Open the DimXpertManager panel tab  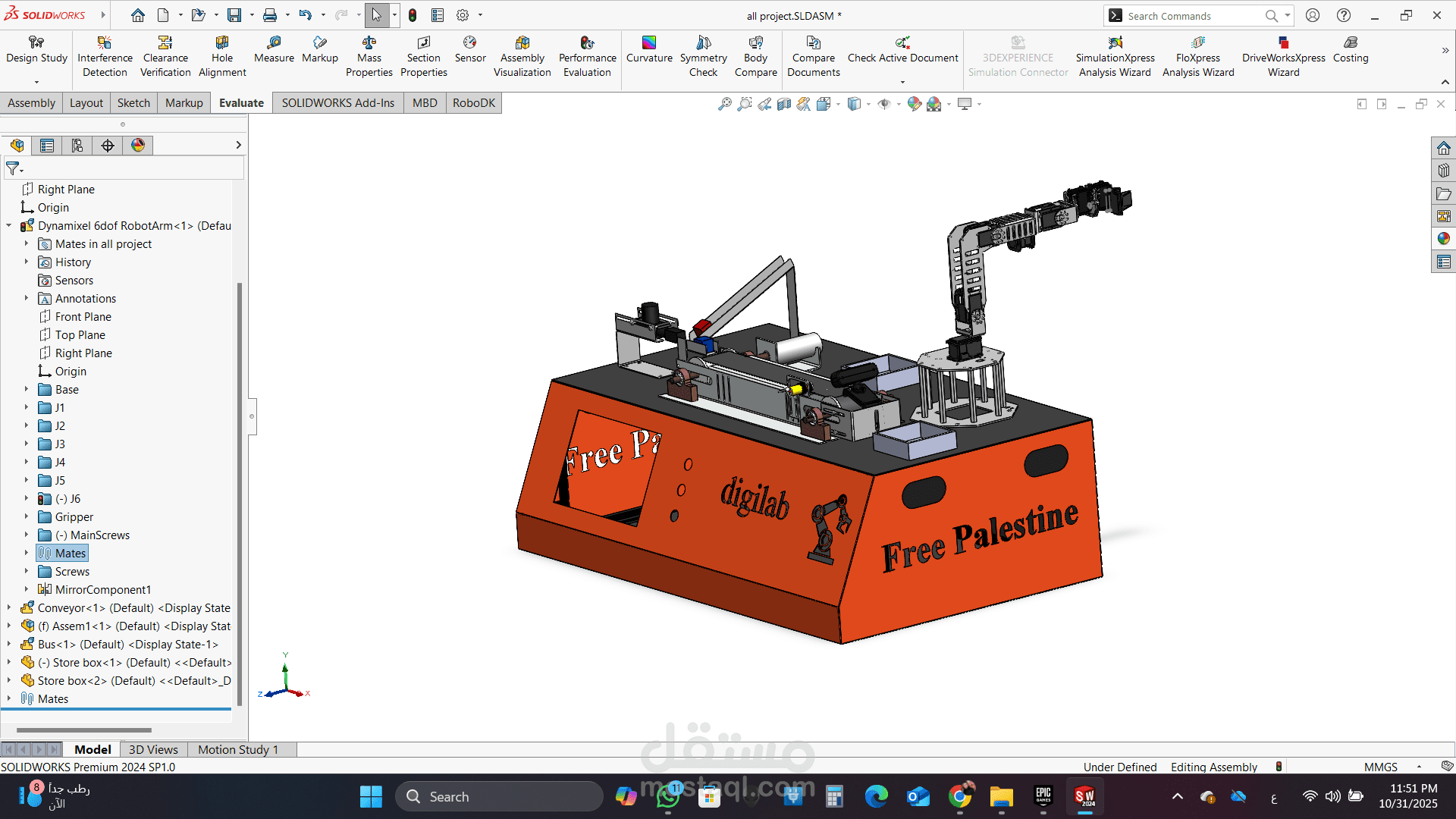[108, 146]
